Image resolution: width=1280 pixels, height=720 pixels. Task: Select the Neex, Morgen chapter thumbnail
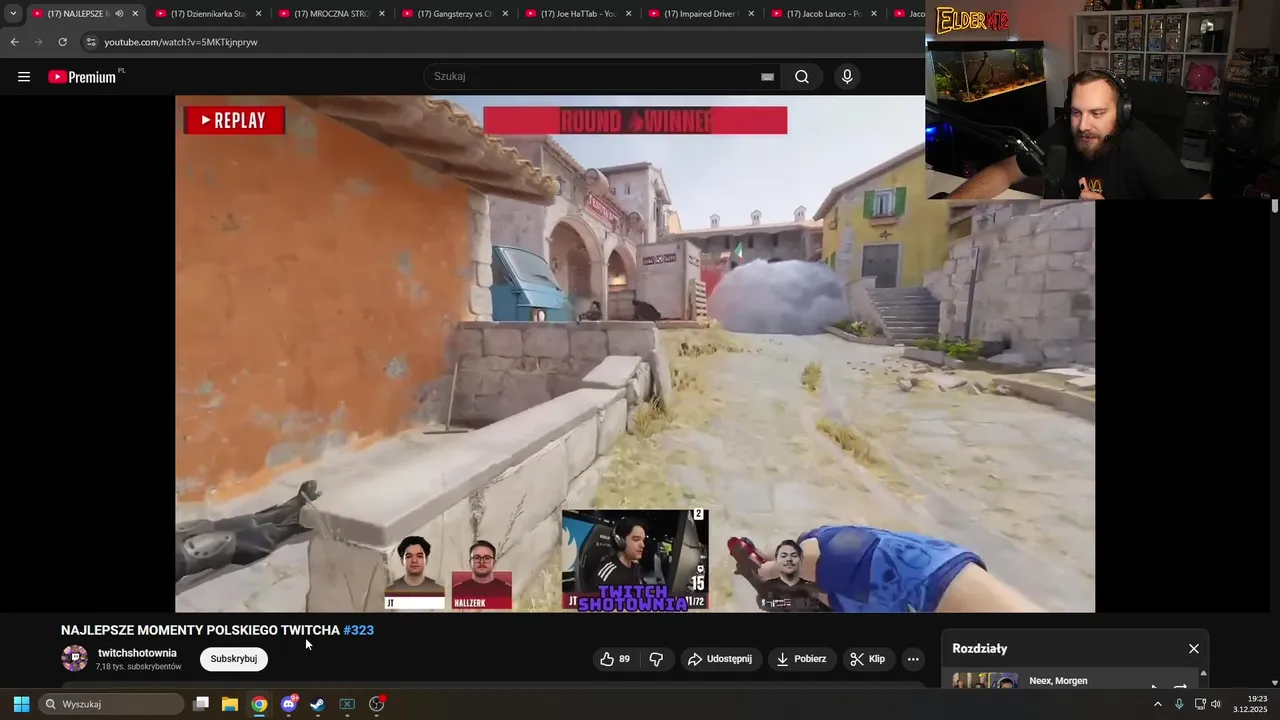985,681
